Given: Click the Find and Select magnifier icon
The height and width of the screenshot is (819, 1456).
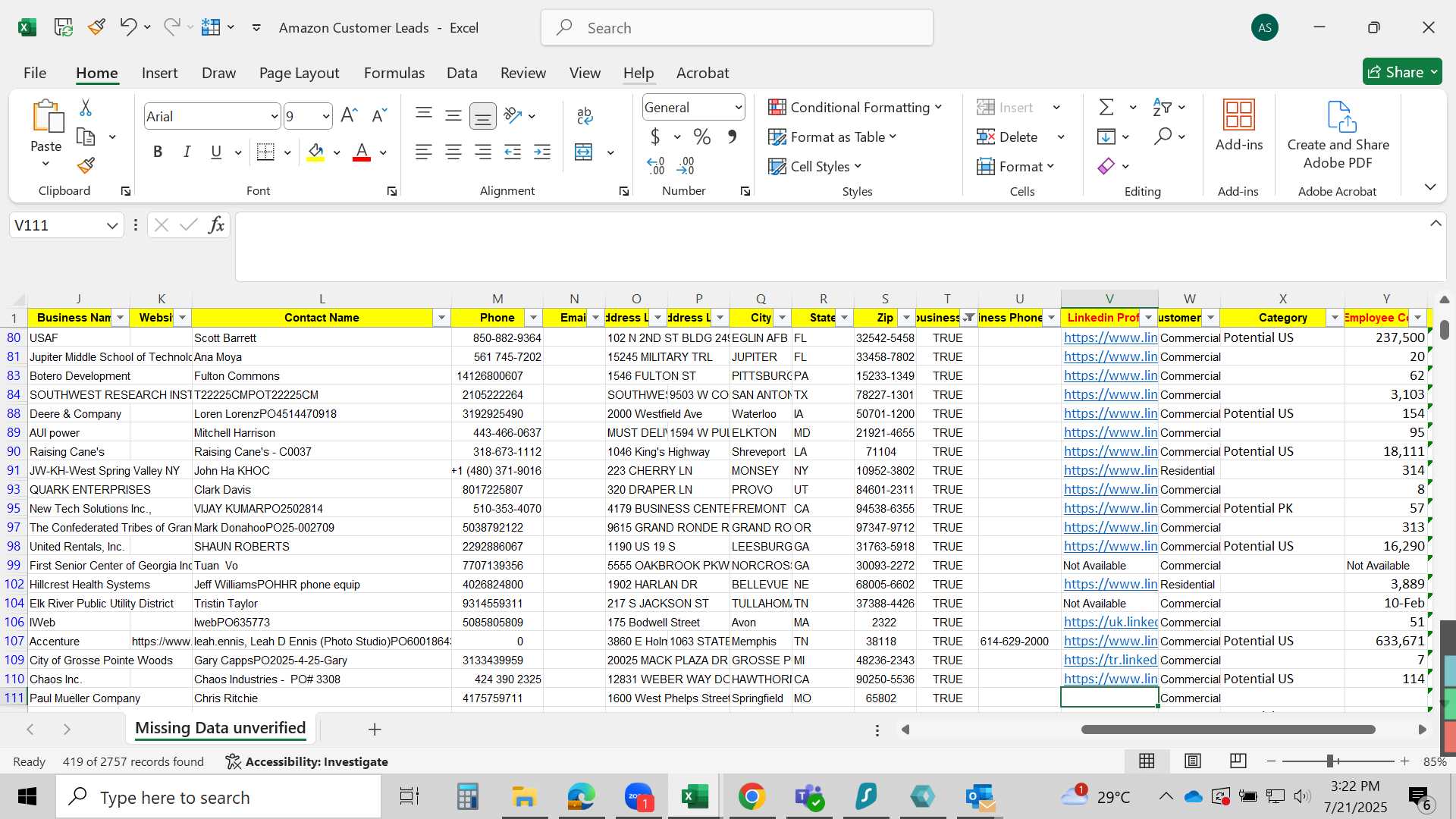Looking at the screenshot, I should pos(1163,136).
